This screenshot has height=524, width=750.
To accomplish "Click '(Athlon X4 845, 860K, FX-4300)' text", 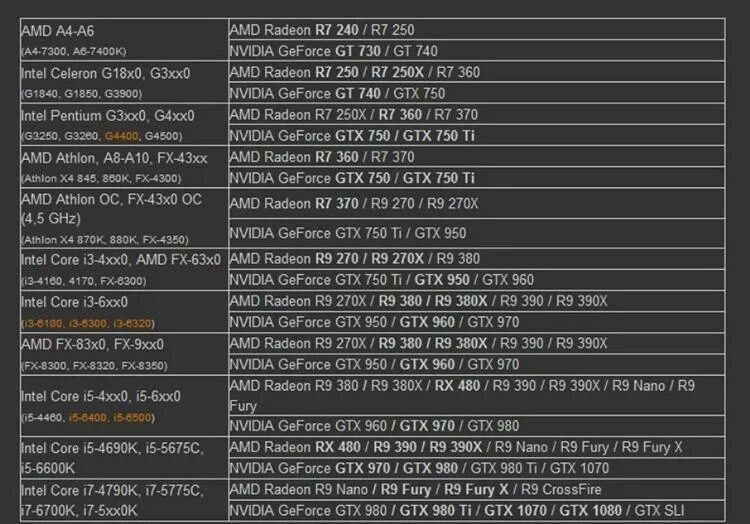I will click(101, 179).
